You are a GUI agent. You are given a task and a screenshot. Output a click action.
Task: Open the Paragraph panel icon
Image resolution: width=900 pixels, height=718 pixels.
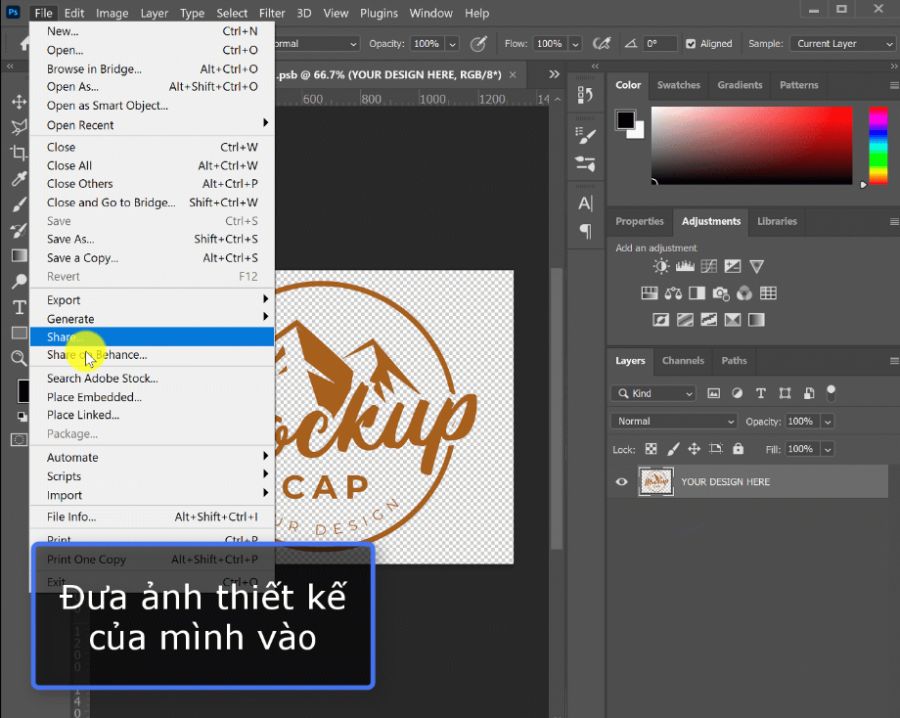point(585,231)
